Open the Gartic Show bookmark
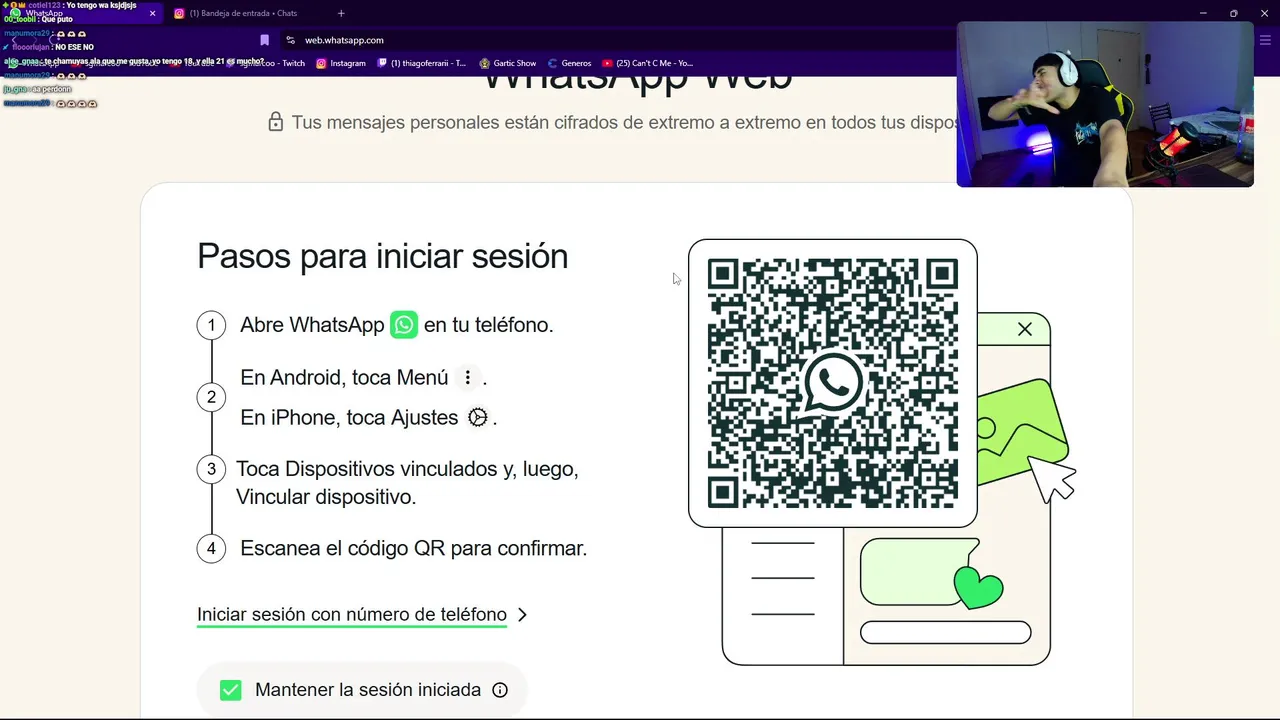 (x=508, y=63)
